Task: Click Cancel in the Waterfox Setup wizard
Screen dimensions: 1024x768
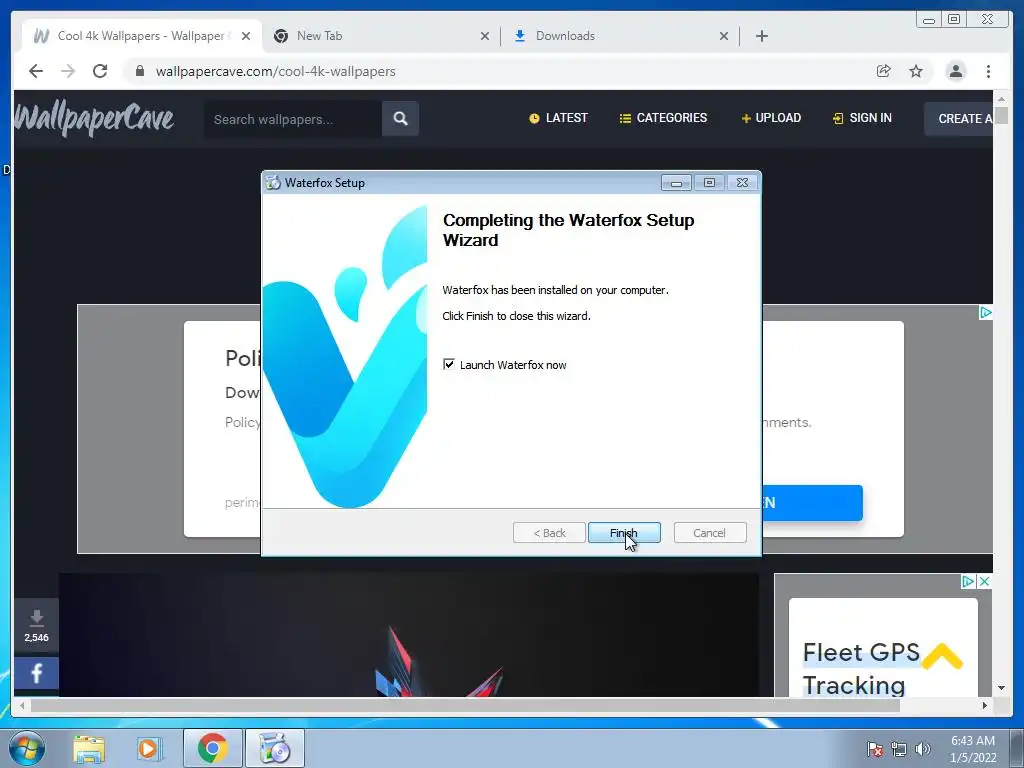Action: coord(709,533)
